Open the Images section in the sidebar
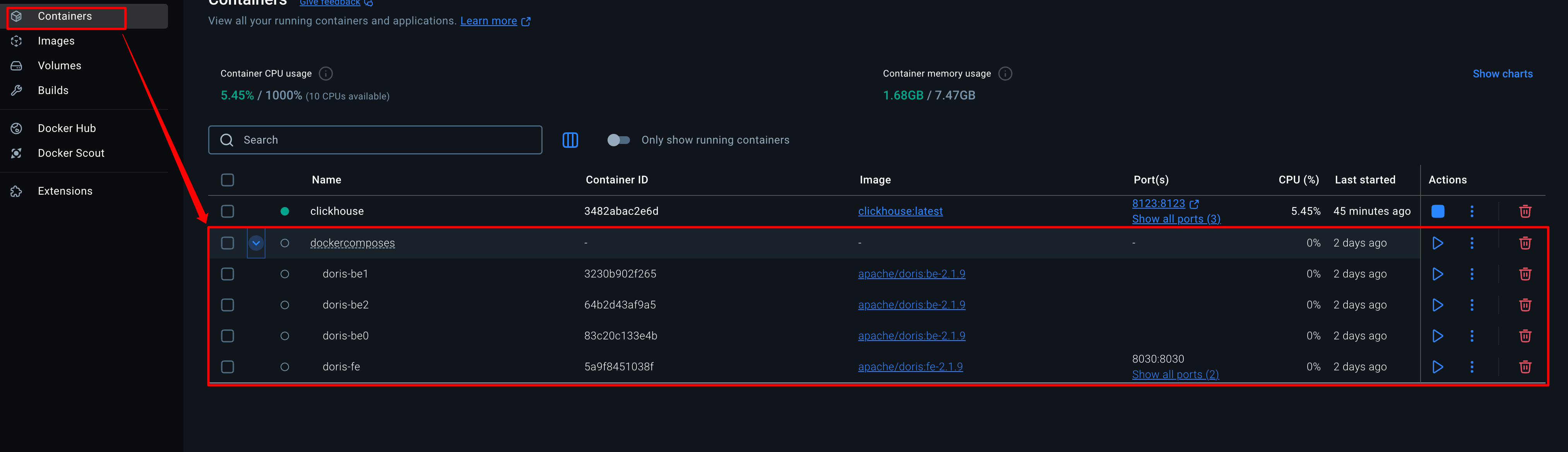 tap(56, 41)
